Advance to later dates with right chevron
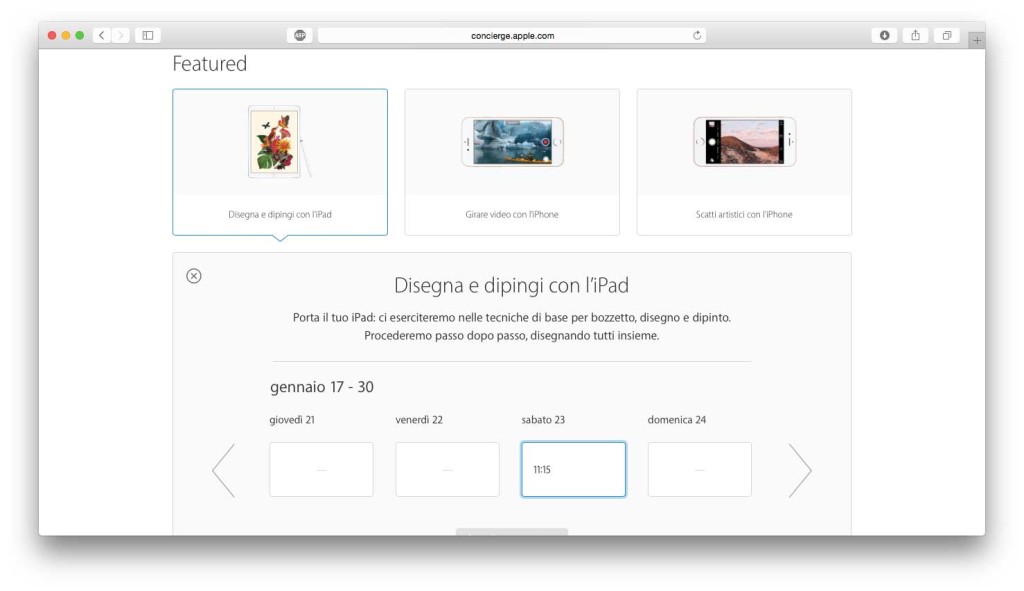This screenshot has height=591, width=1024. (800, 468)
